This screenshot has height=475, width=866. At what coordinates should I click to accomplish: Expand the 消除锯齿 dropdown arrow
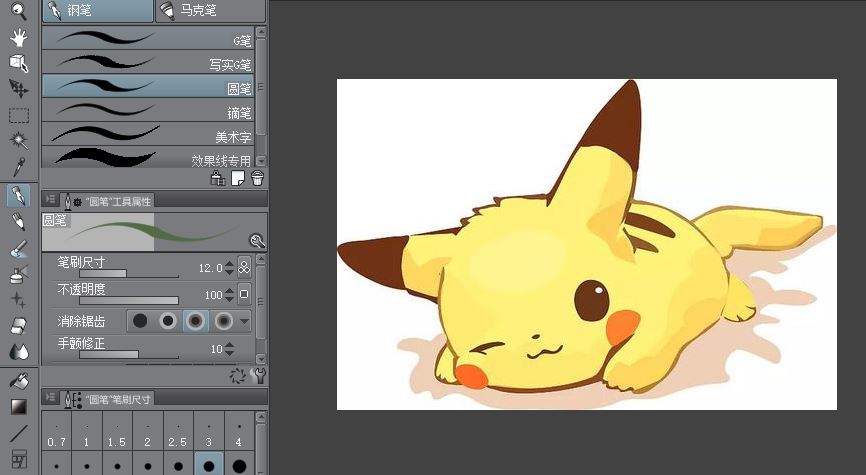245,321
